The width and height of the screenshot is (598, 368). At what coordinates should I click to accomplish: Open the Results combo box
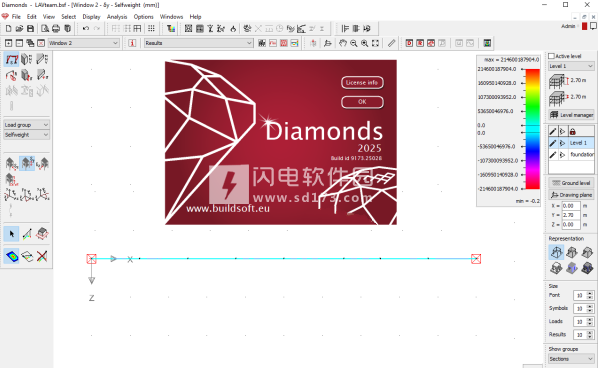click(198, 43)
